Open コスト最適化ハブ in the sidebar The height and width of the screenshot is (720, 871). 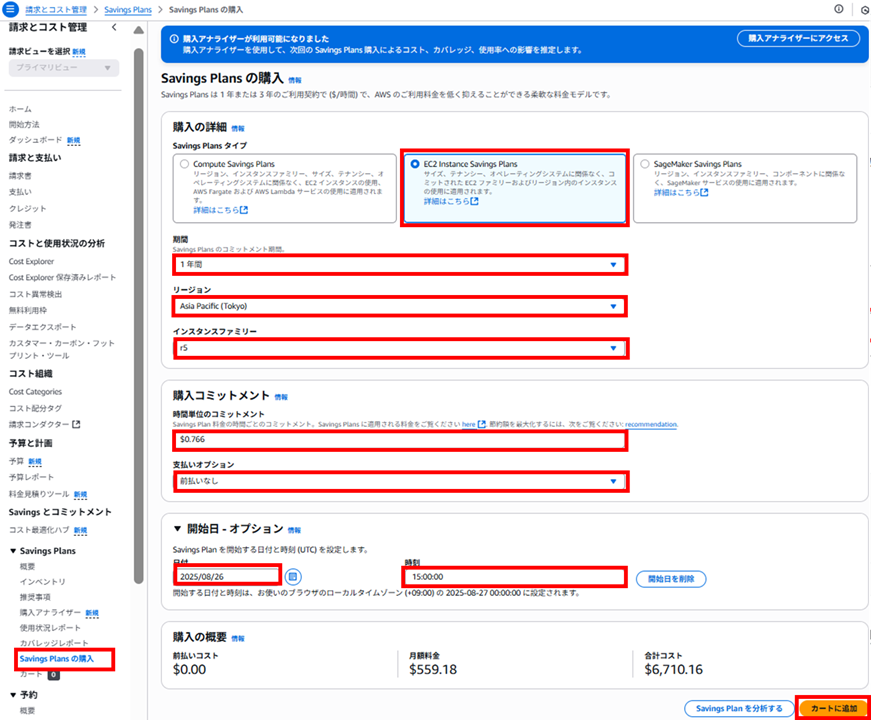point(39,530)
